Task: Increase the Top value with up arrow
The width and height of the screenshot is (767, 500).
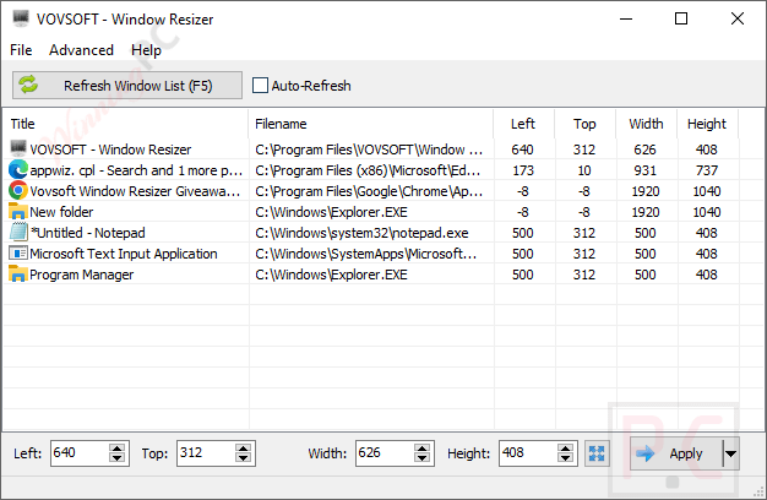Action: 243,448
